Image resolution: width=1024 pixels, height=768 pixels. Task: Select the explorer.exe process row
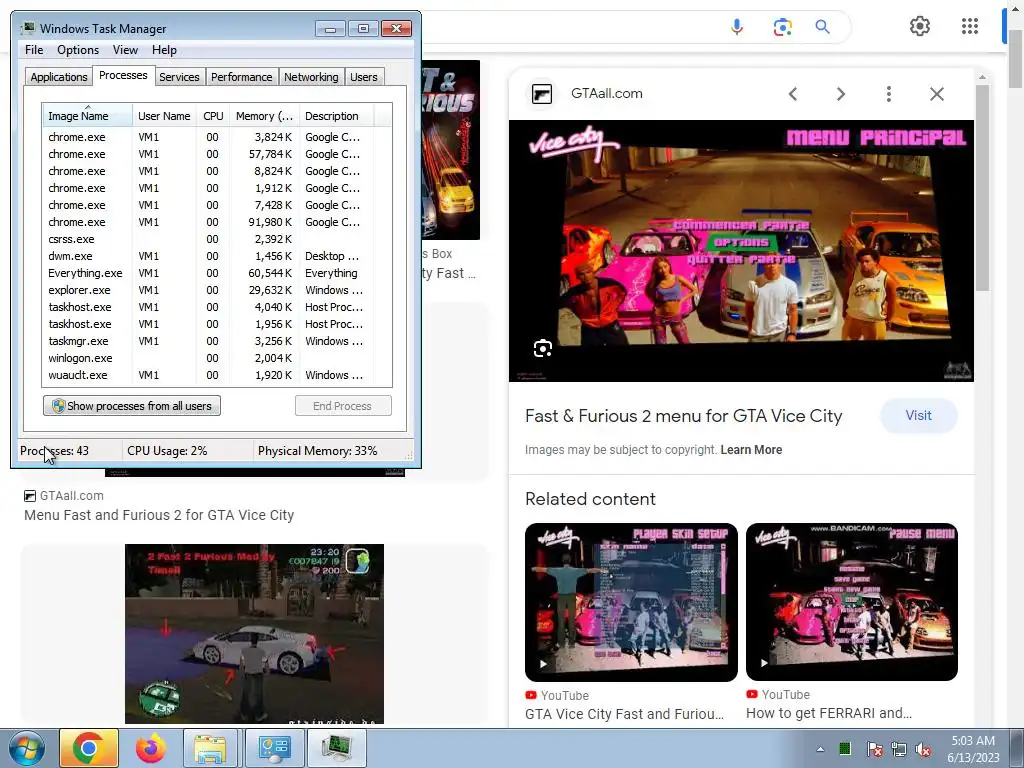point(217,290)
